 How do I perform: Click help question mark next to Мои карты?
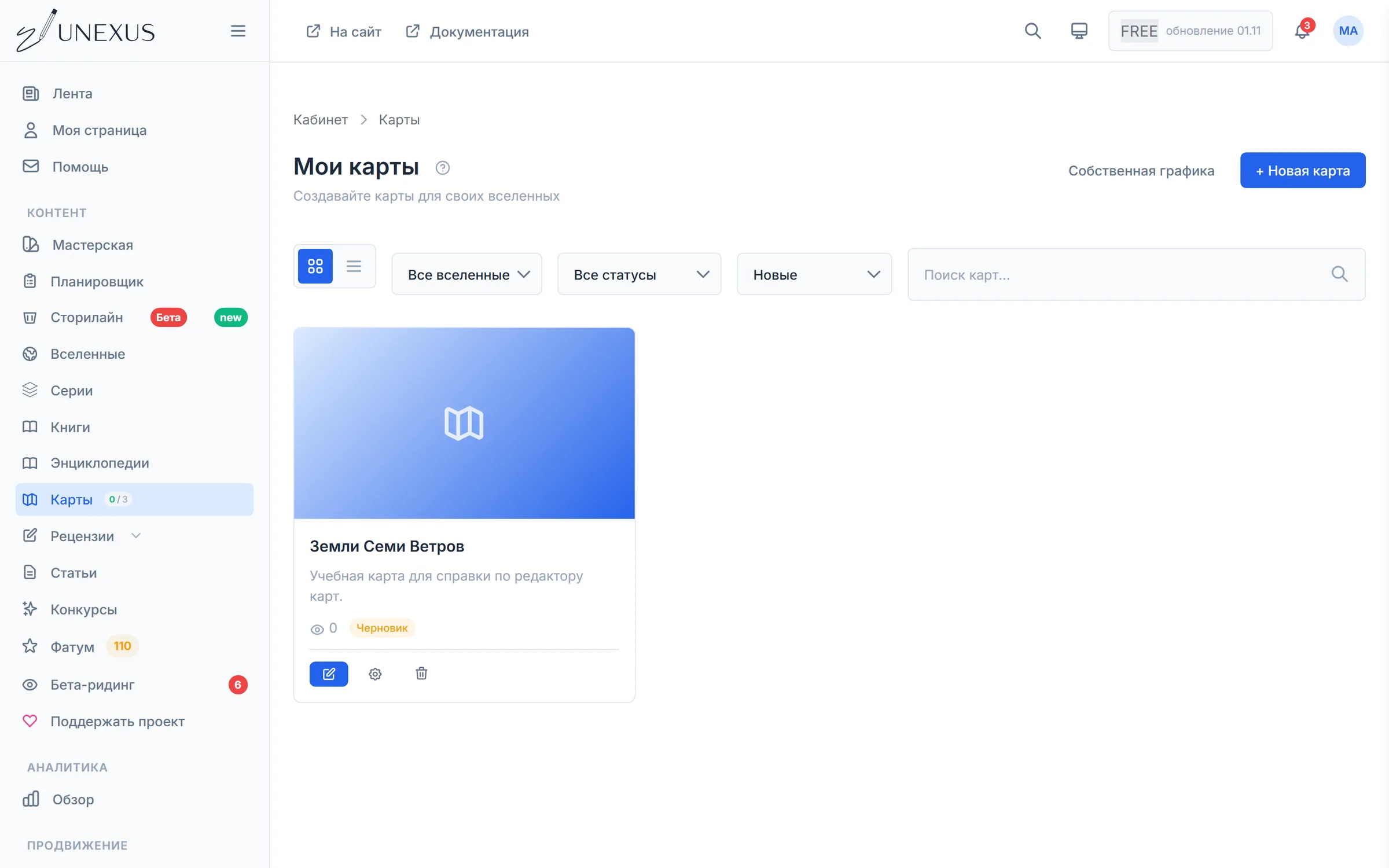pos(442,168)
